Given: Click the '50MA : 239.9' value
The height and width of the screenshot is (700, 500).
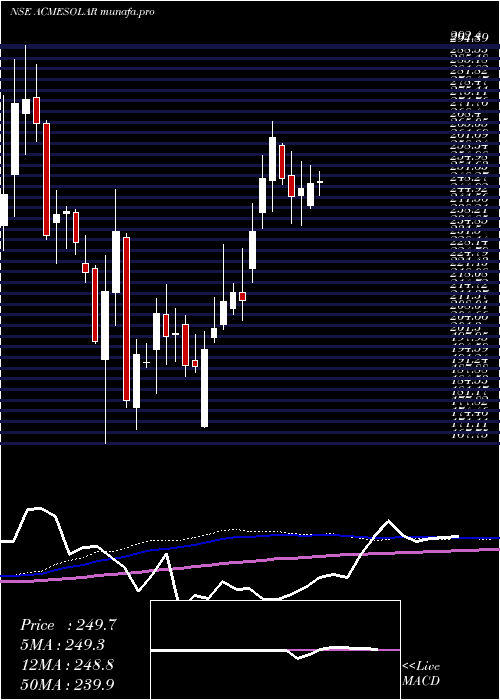Looking at the screenshot, I should 67,684.
